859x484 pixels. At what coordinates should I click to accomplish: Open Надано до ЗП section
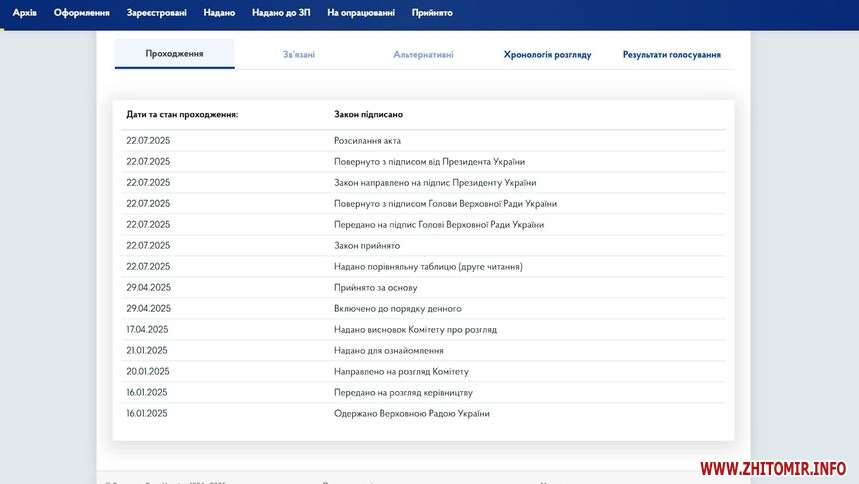[281, 13]
